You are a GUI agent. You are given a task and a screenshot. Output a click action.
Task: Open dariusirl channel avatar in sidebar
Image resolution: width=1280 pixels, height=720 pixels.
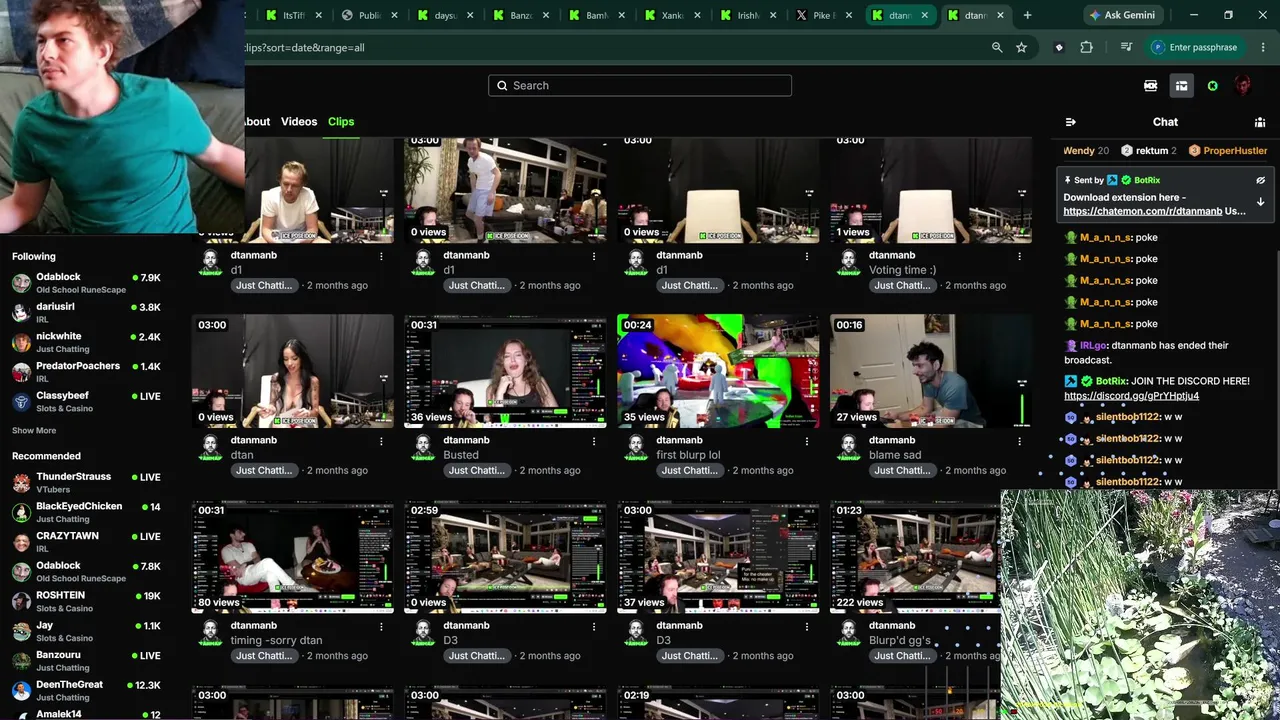click(x=21, y=312)
